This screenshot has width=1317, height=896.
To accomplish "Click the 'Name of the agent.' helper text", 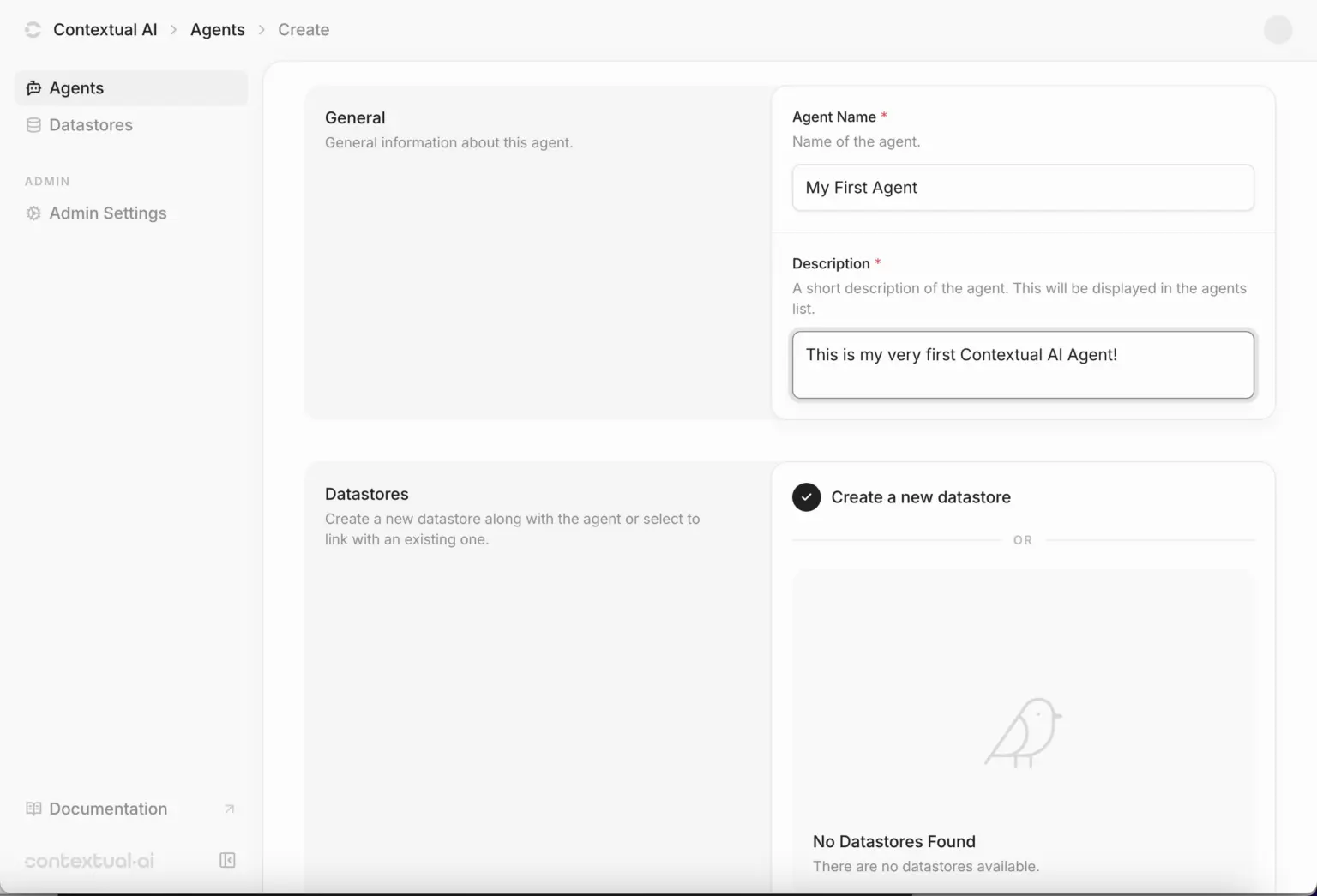I will click(857, 142).
